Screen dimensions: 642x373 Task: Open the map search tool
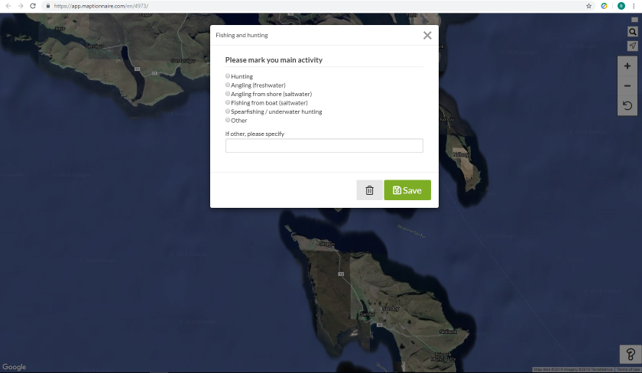633,32
